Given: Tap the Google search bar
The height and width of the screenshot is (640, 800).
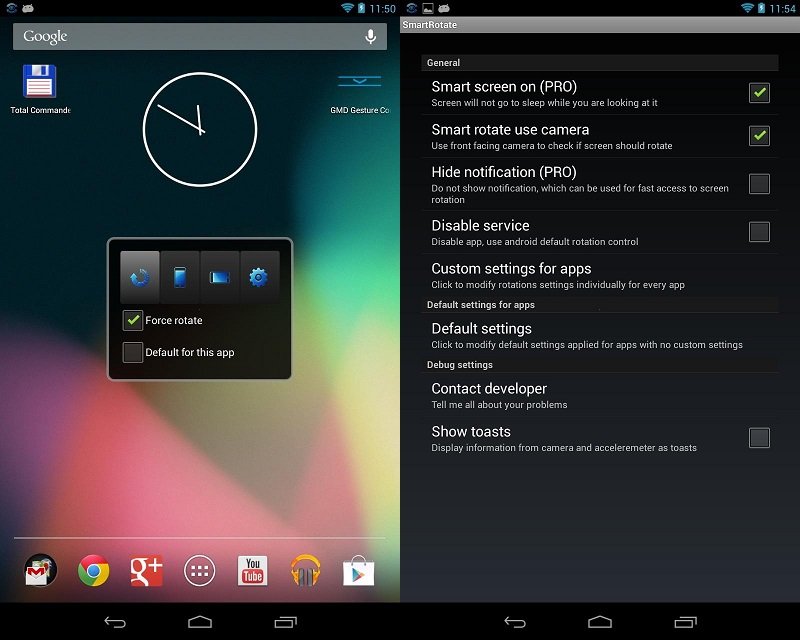Looking at the screenshot, I should click(x=199, y=36).
